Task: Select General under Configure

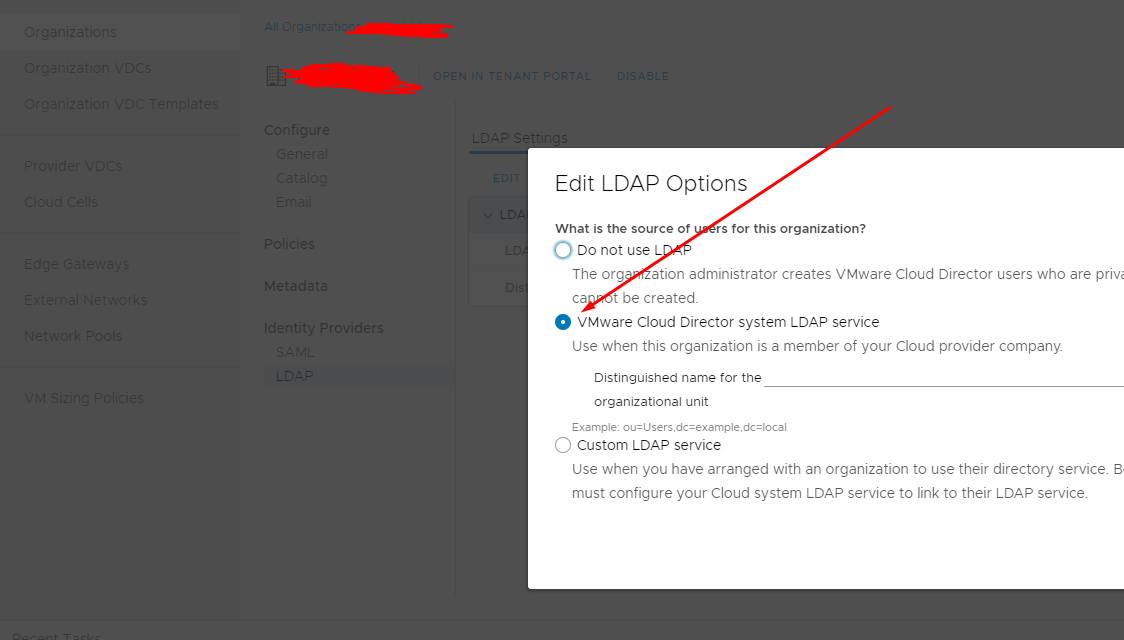Action: [302, 154]
